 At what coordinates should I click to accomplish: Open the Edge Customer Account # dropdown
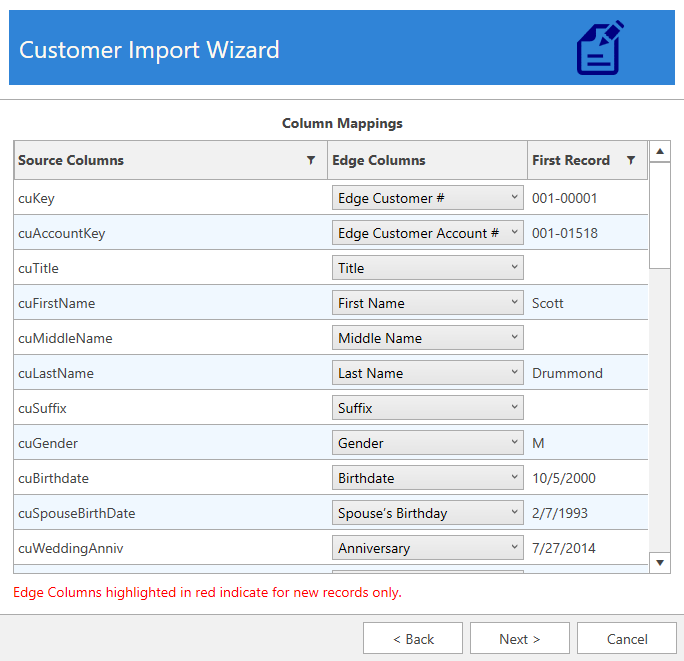coord(427,233)
